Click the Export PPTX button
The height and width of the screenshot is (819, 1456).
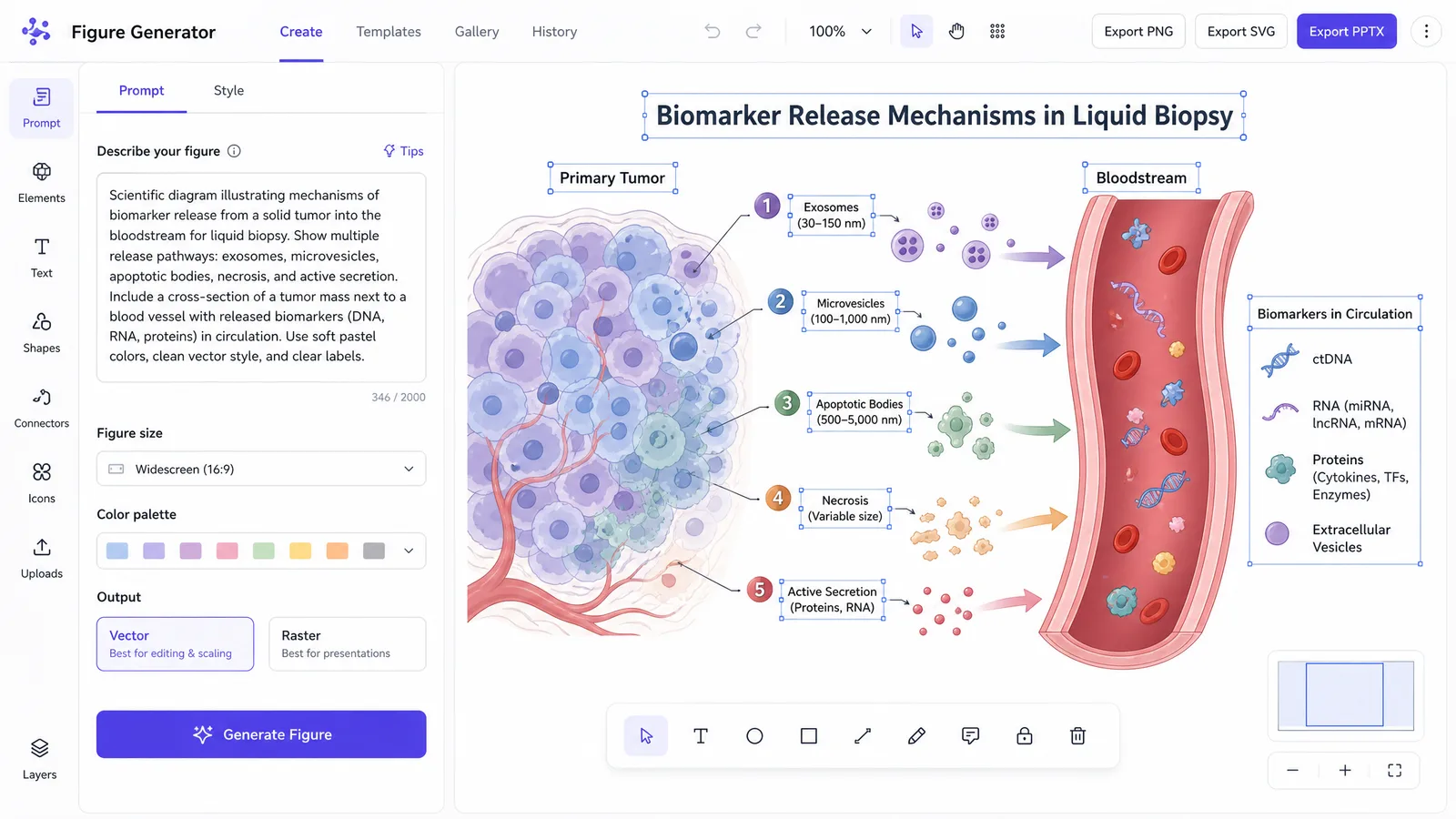click(1347, 32)
